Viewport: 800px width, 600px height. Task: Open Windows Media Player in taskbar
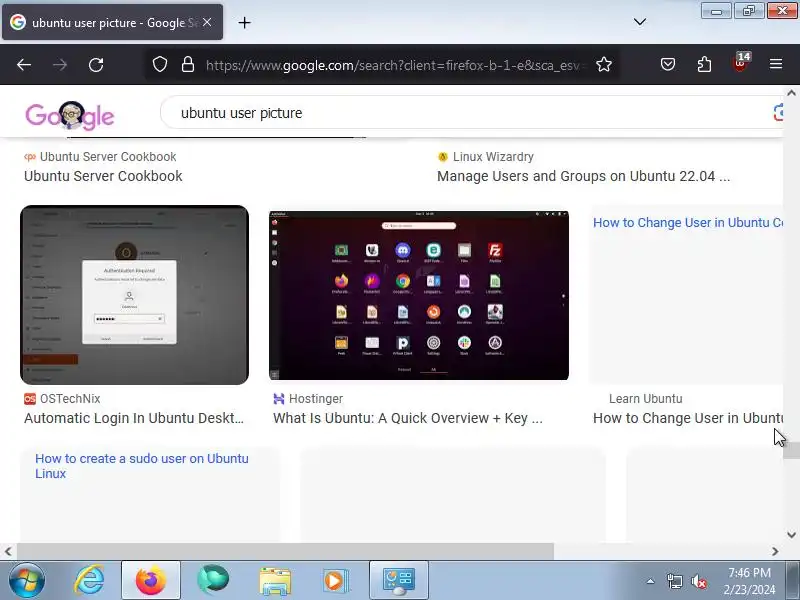[x=336, y=581]
